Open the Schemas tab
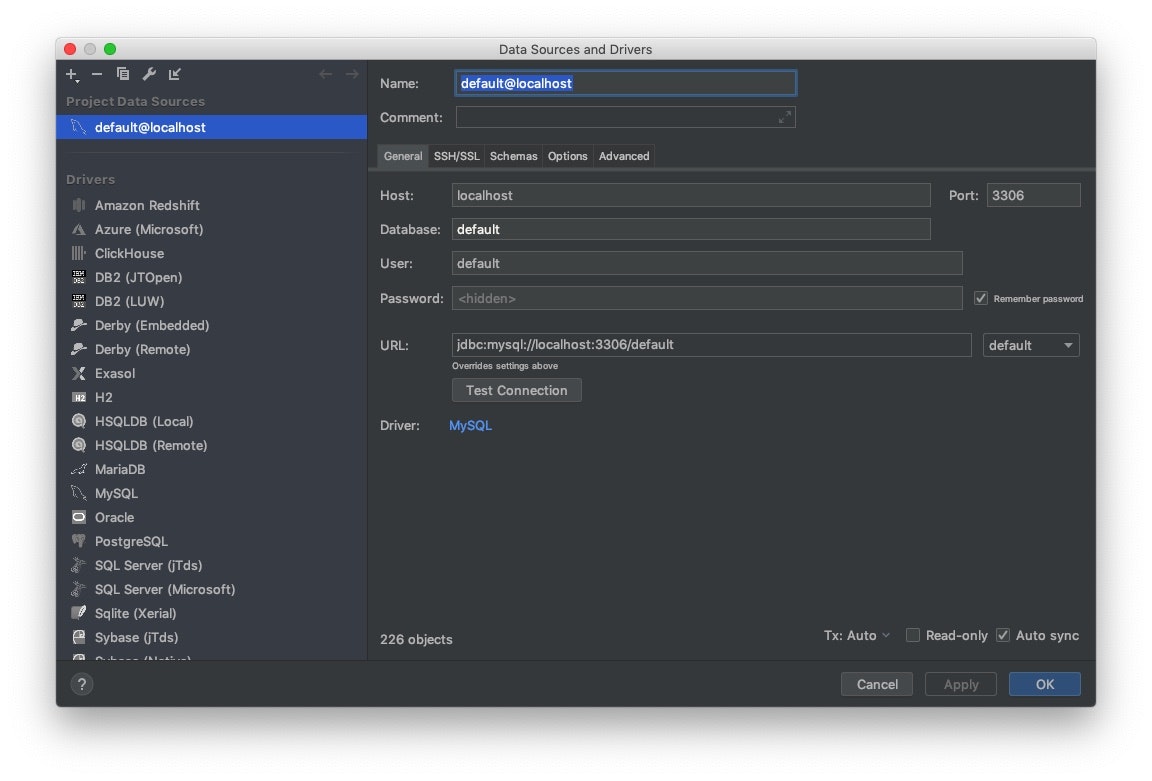The width and height of the screenshot is (1152, 781). pos(514,156)
